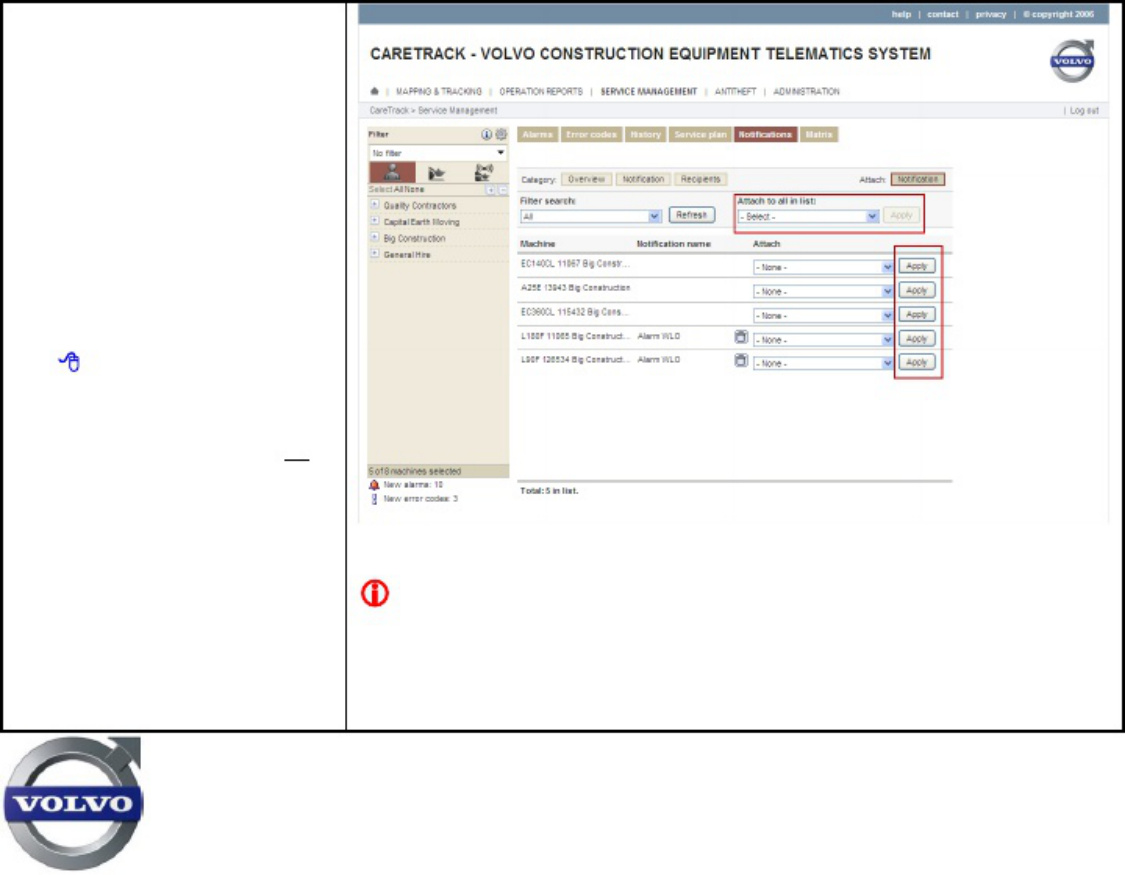This screenshot has width=1125, height=875.
Task: Open the filter info icon
Action: point(486,134)
